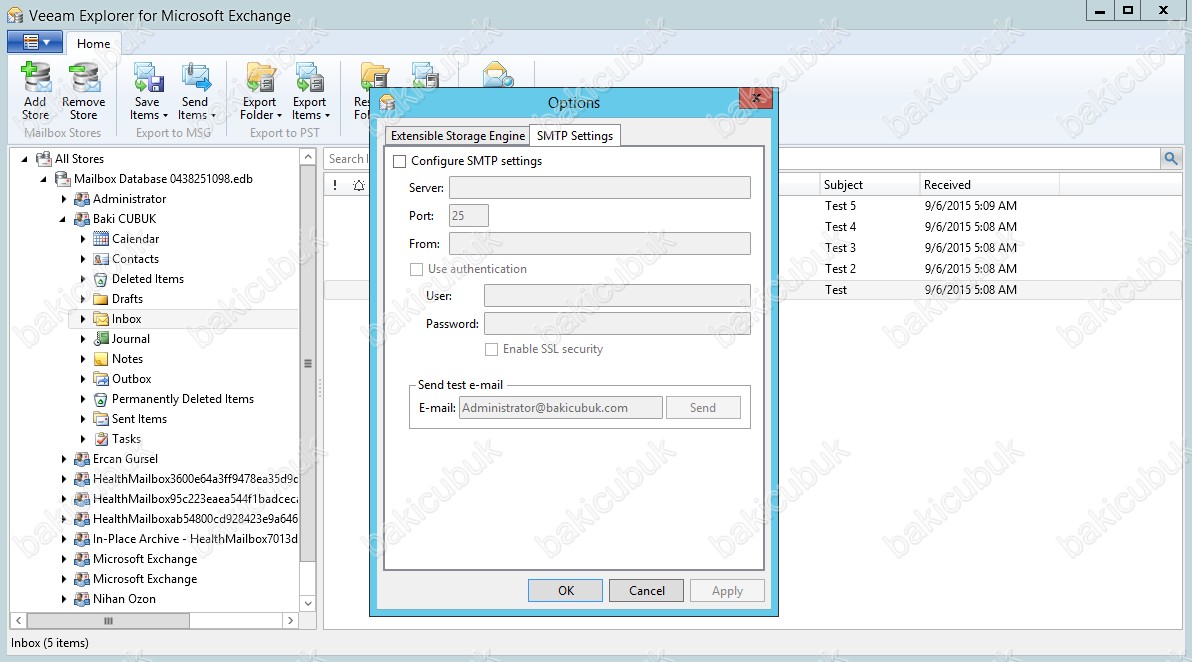Select the Permanently Deleted Items icon
The height and width of the screenshot is (662, 1192).
[100, 399]
